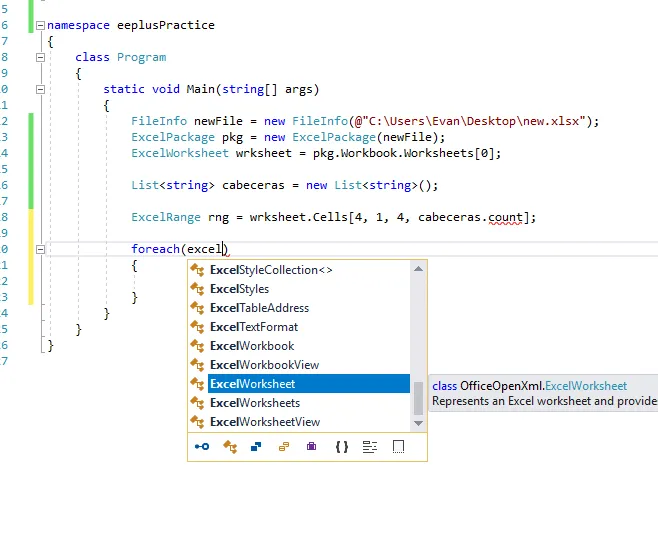
Task: Click class icon beside ExcelStyles
Action: pos(197,289)
